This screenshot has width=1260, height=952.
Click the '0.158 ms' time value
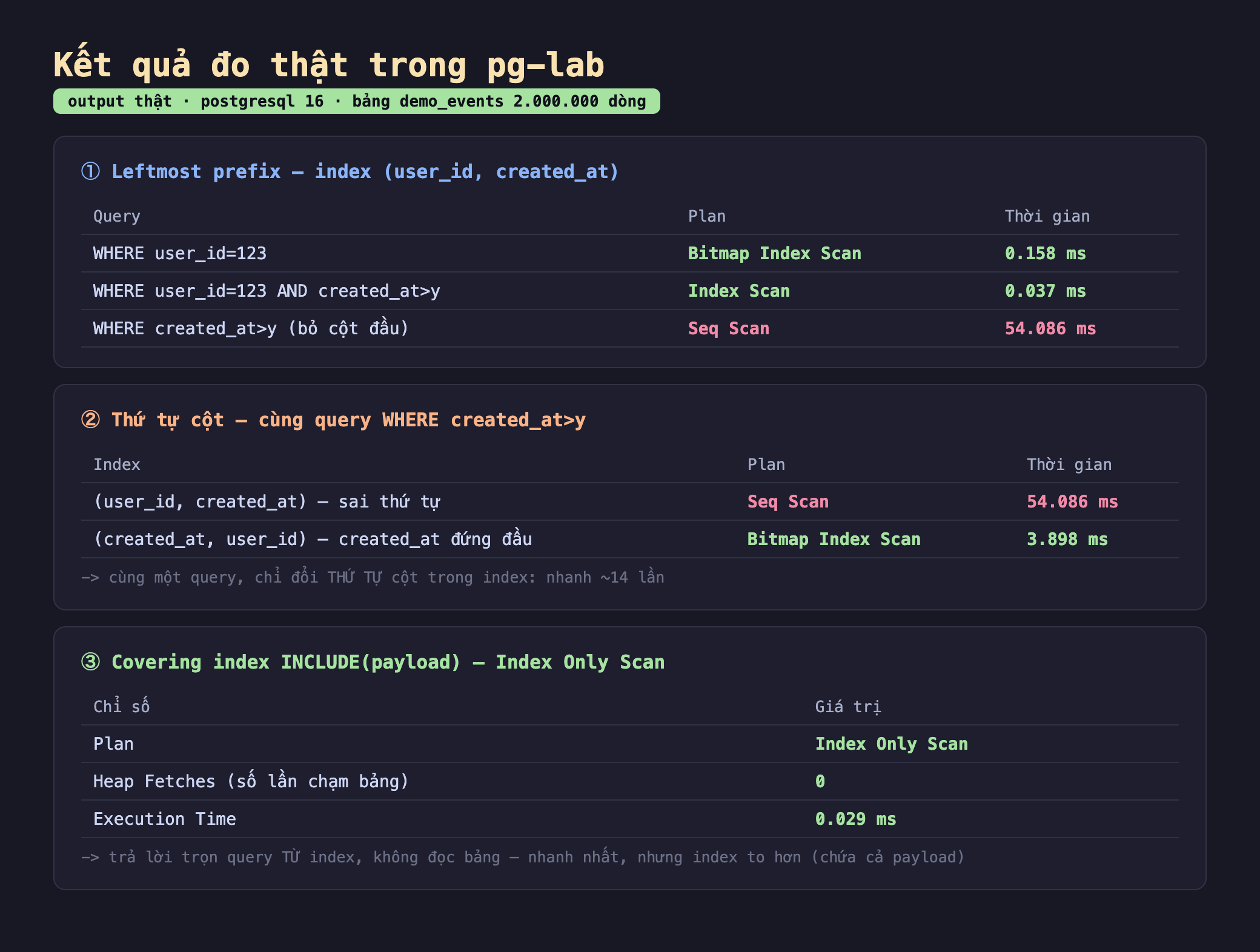tap(1046, 253)
